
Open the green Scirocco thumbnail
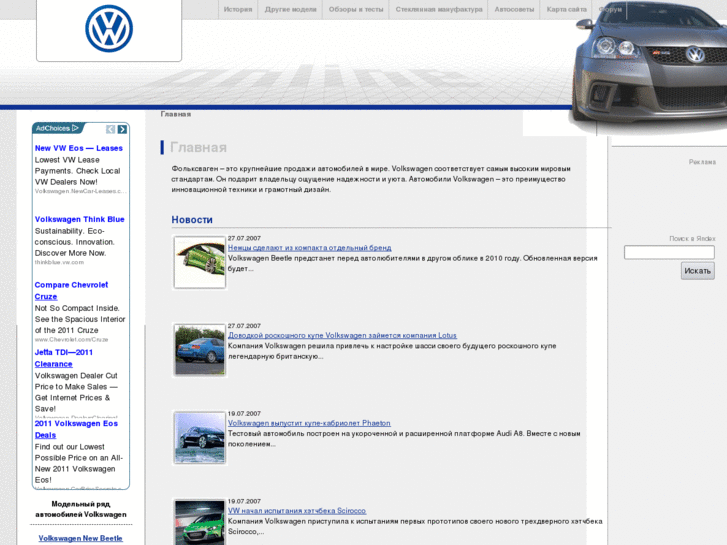[x=199, y=521]
